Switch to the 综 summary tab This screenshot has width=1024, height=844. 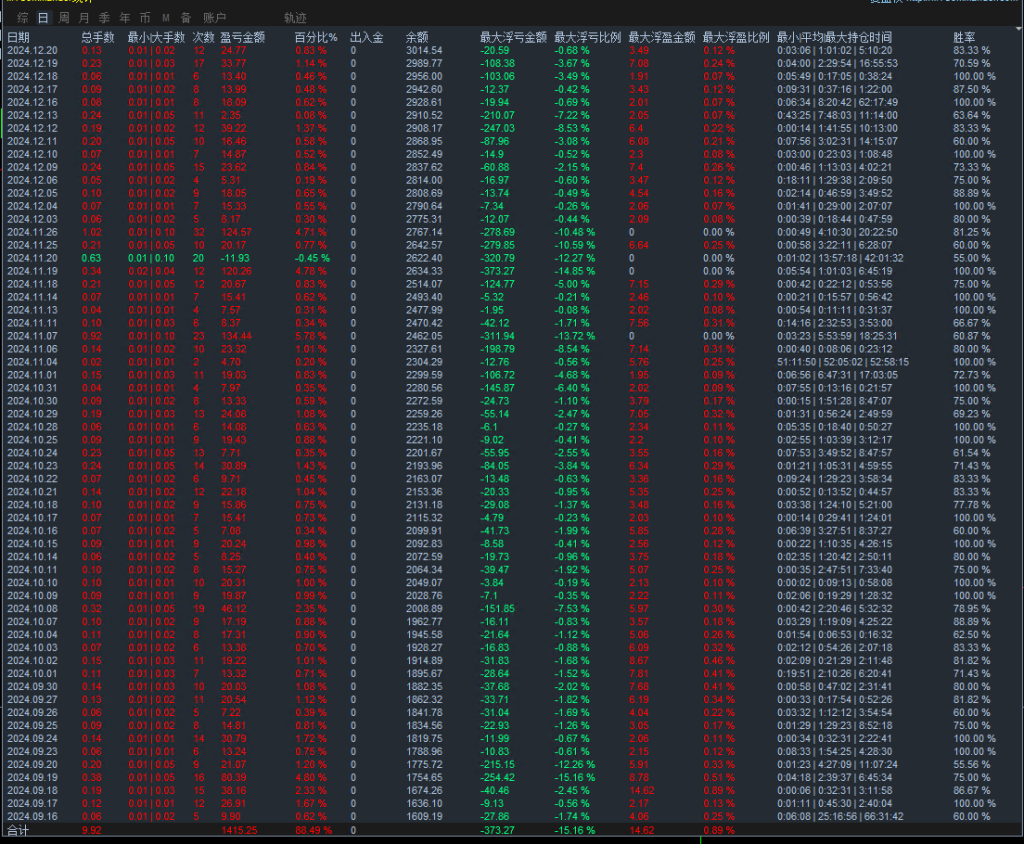[x=23, y=18]
